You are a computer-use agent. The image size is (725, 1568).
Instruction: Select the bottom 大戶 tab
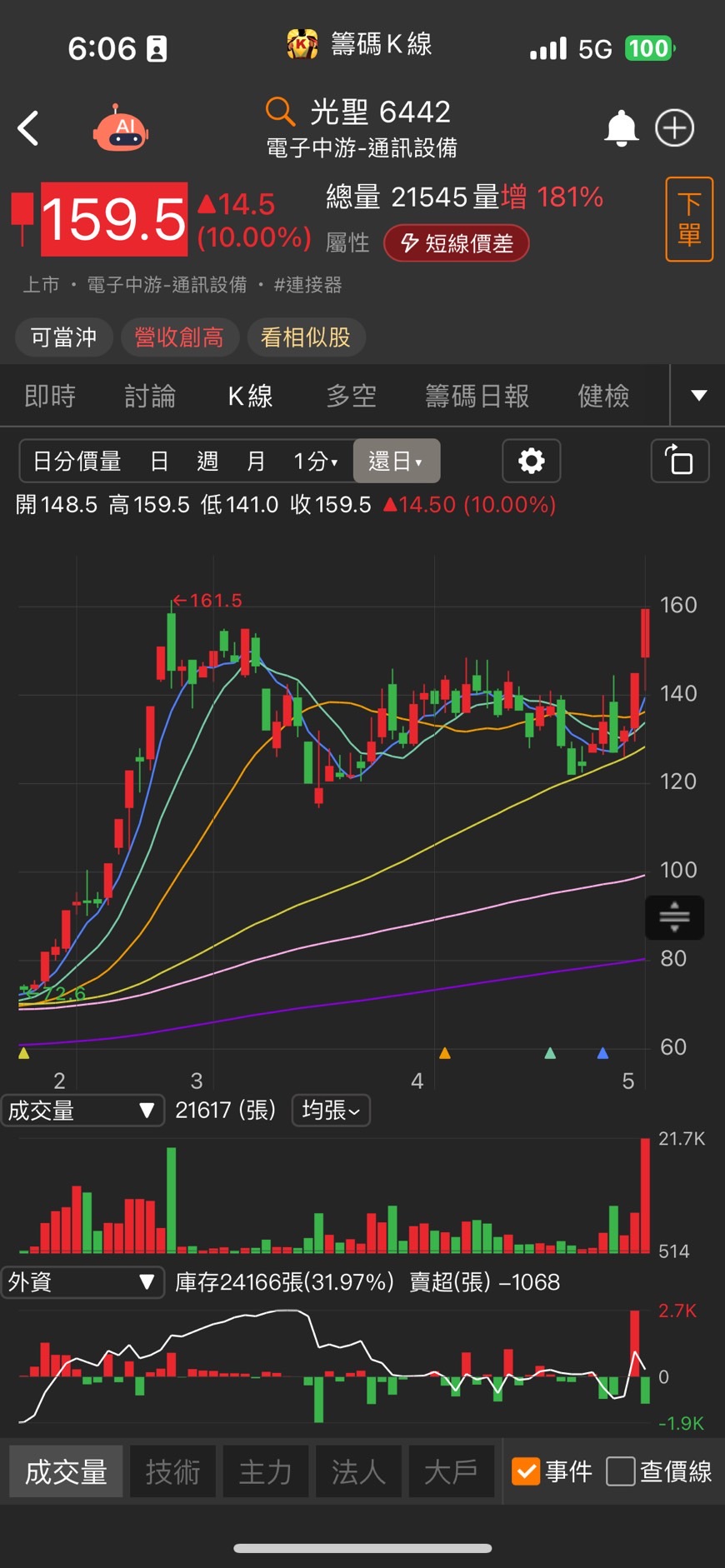tap(451, 1472)
